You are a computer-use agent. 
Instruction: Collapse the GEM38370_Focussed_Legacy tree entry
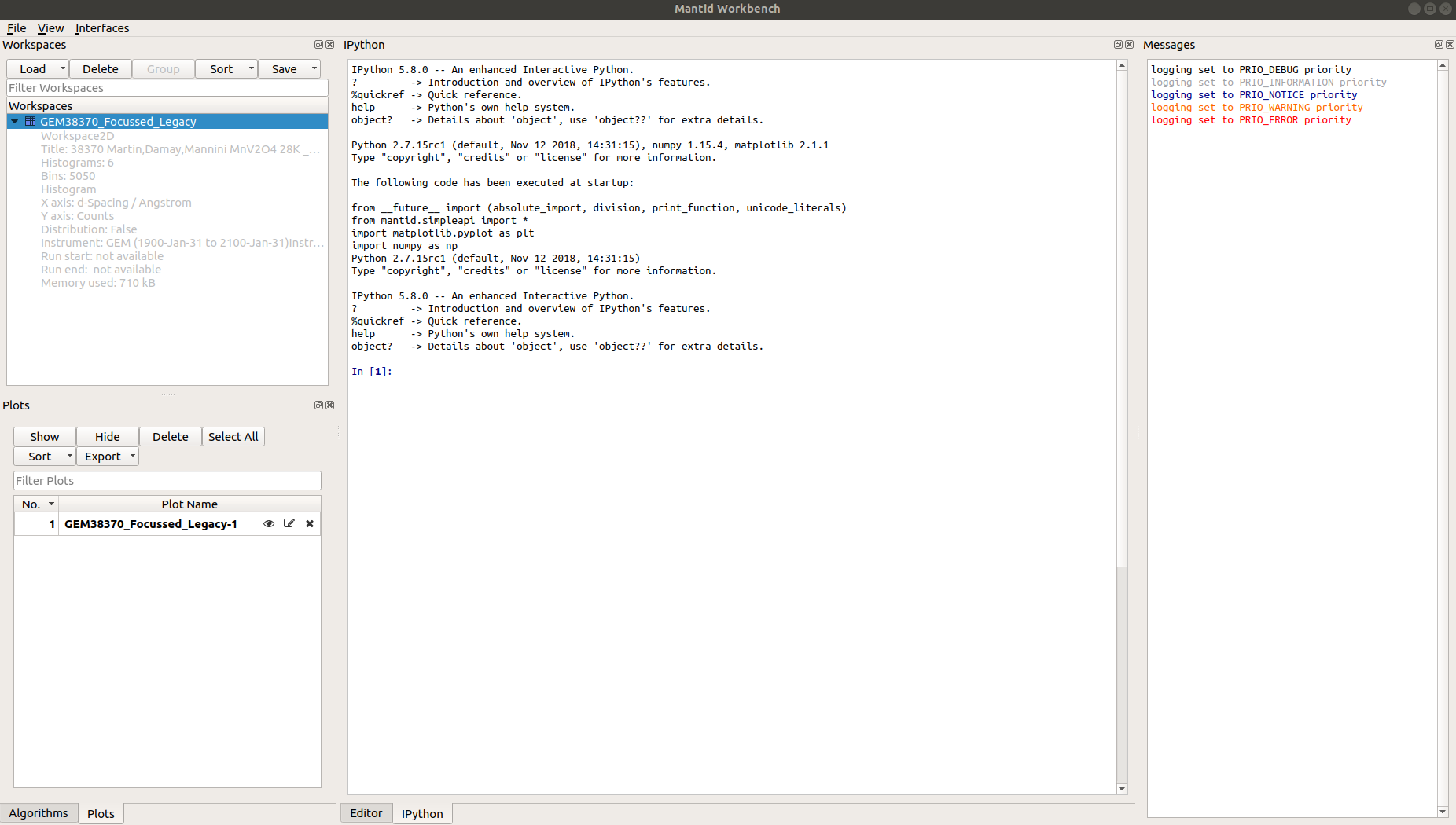coord(14,121)
